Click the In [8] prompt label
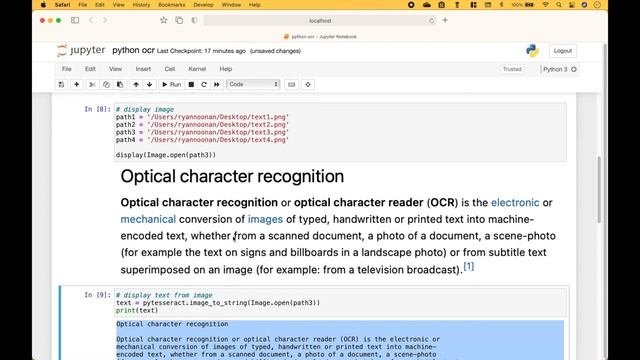640x360 pixels. (97, 109)
